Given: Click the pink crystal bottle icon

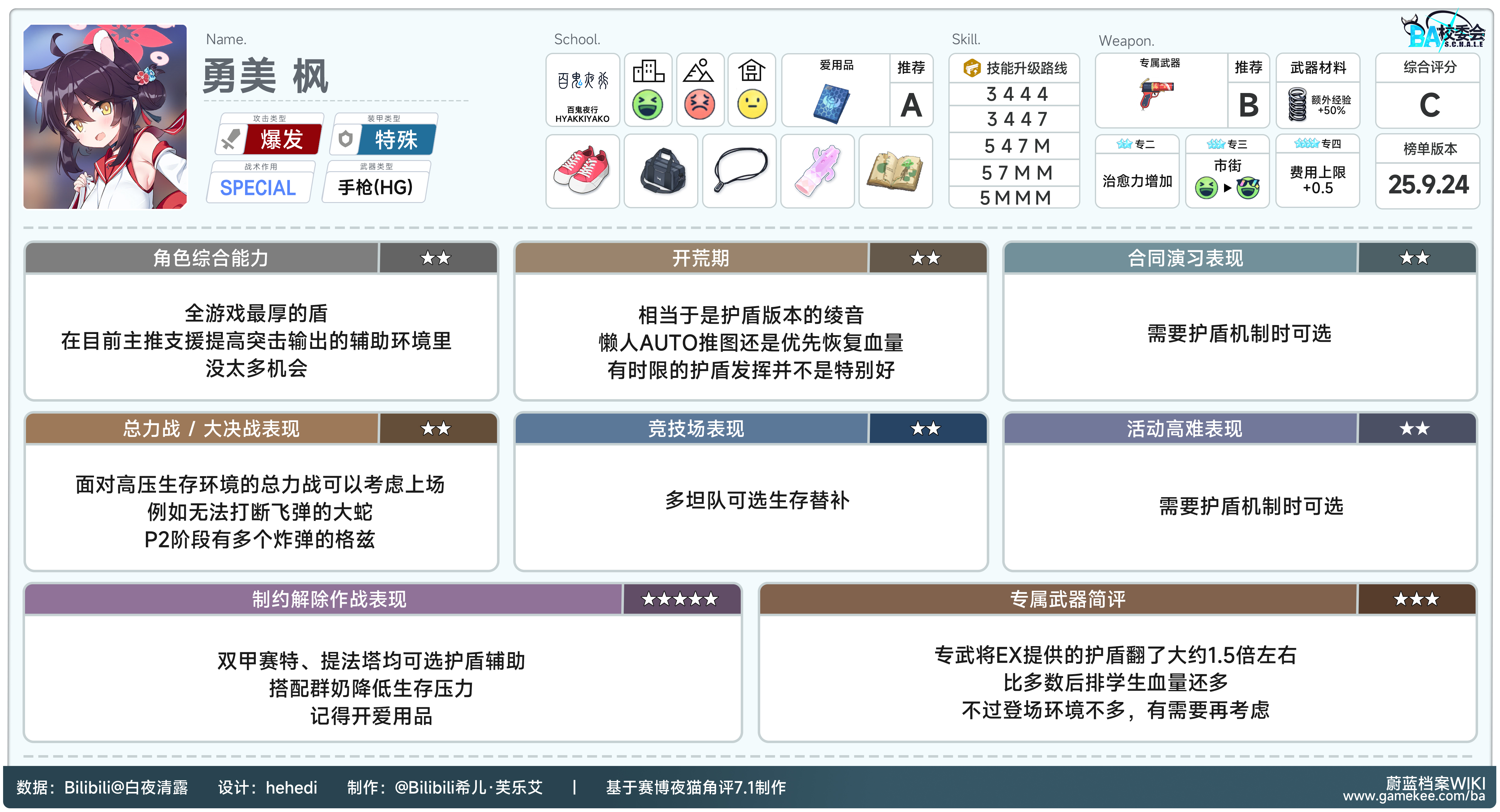Looking at the screenshot, I should [817, 171].
